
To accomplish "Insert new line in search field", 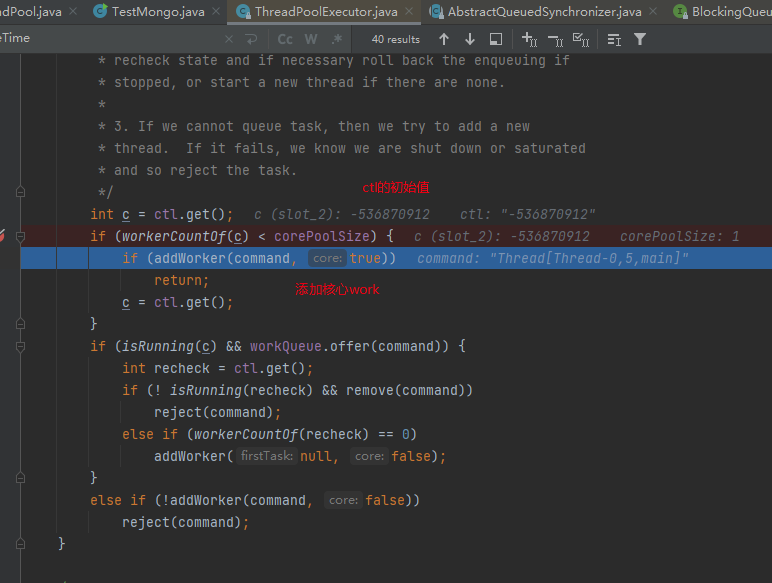I will coord(252,39).
